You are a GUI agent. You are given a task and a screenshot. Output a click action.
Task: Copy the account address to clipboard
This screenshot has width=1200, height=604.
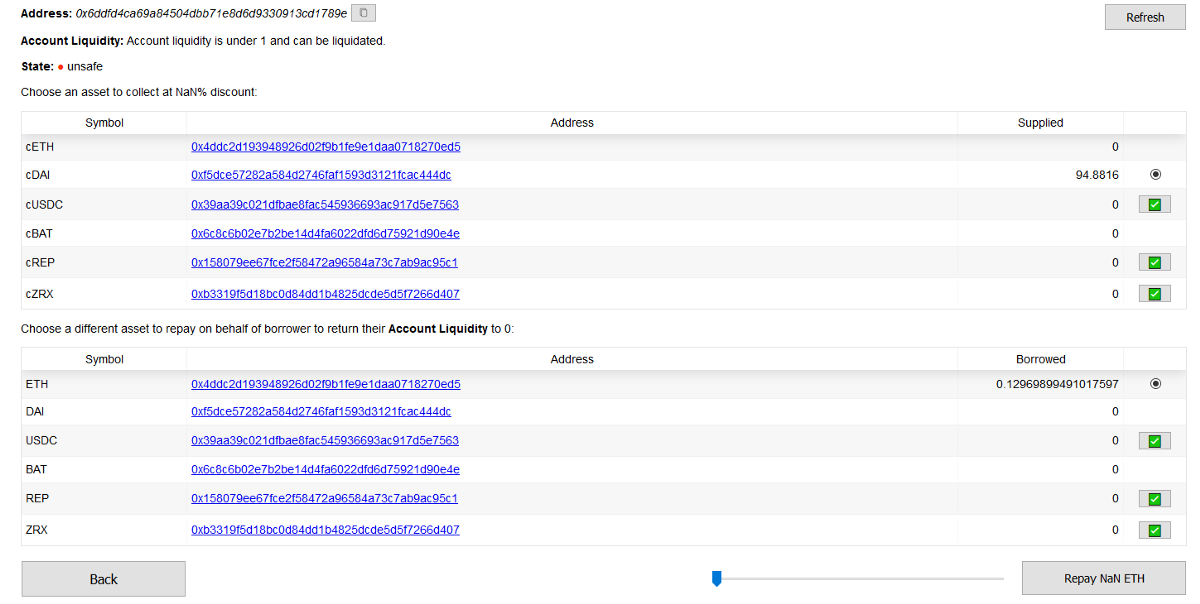[x=364, y=13]
